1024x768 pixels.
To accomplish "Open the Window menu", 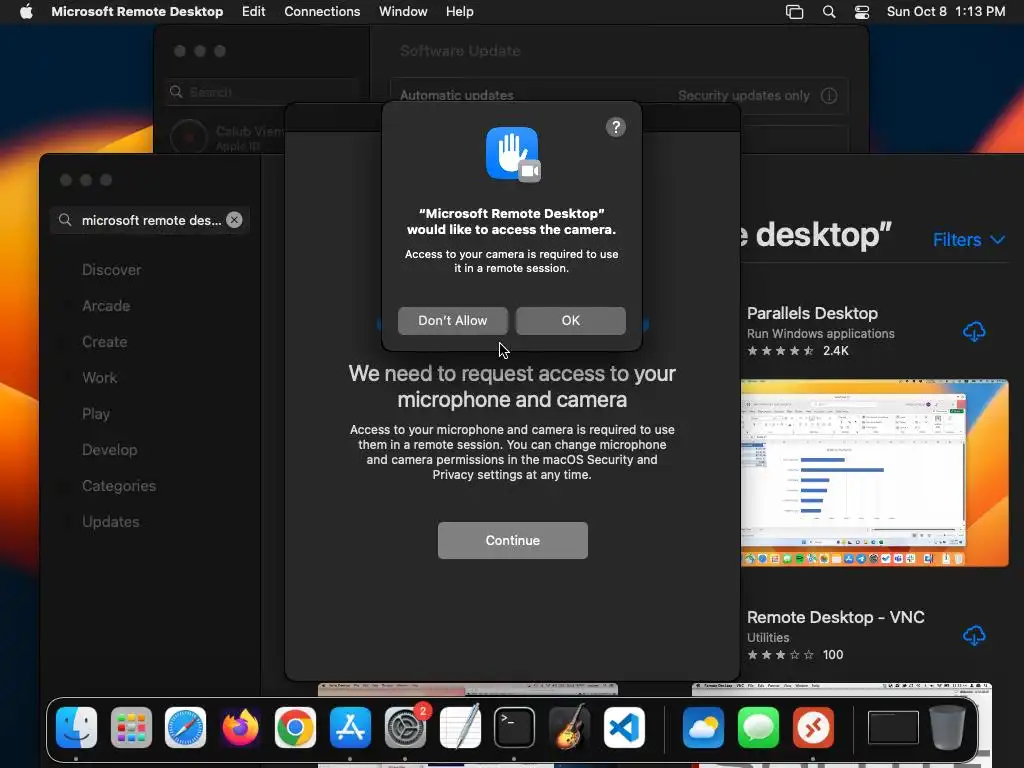I will 403,12.
